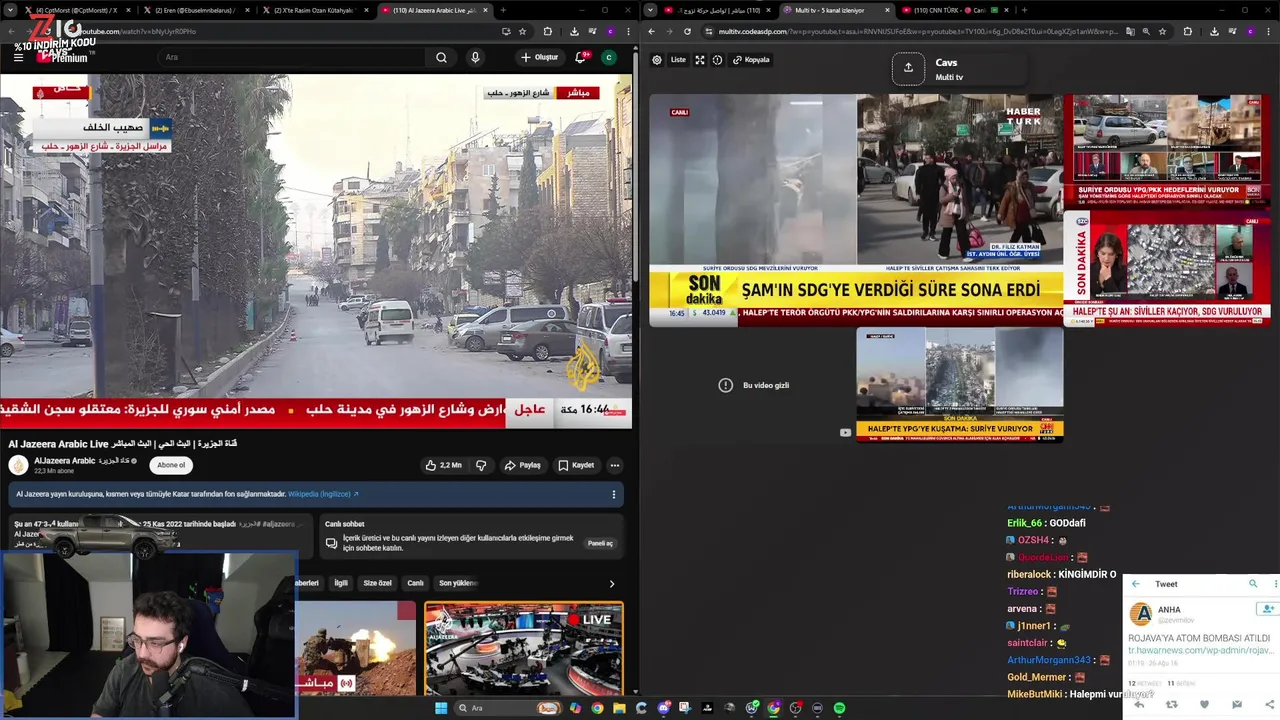Share the video with Paylaş

tap(522, 465)
